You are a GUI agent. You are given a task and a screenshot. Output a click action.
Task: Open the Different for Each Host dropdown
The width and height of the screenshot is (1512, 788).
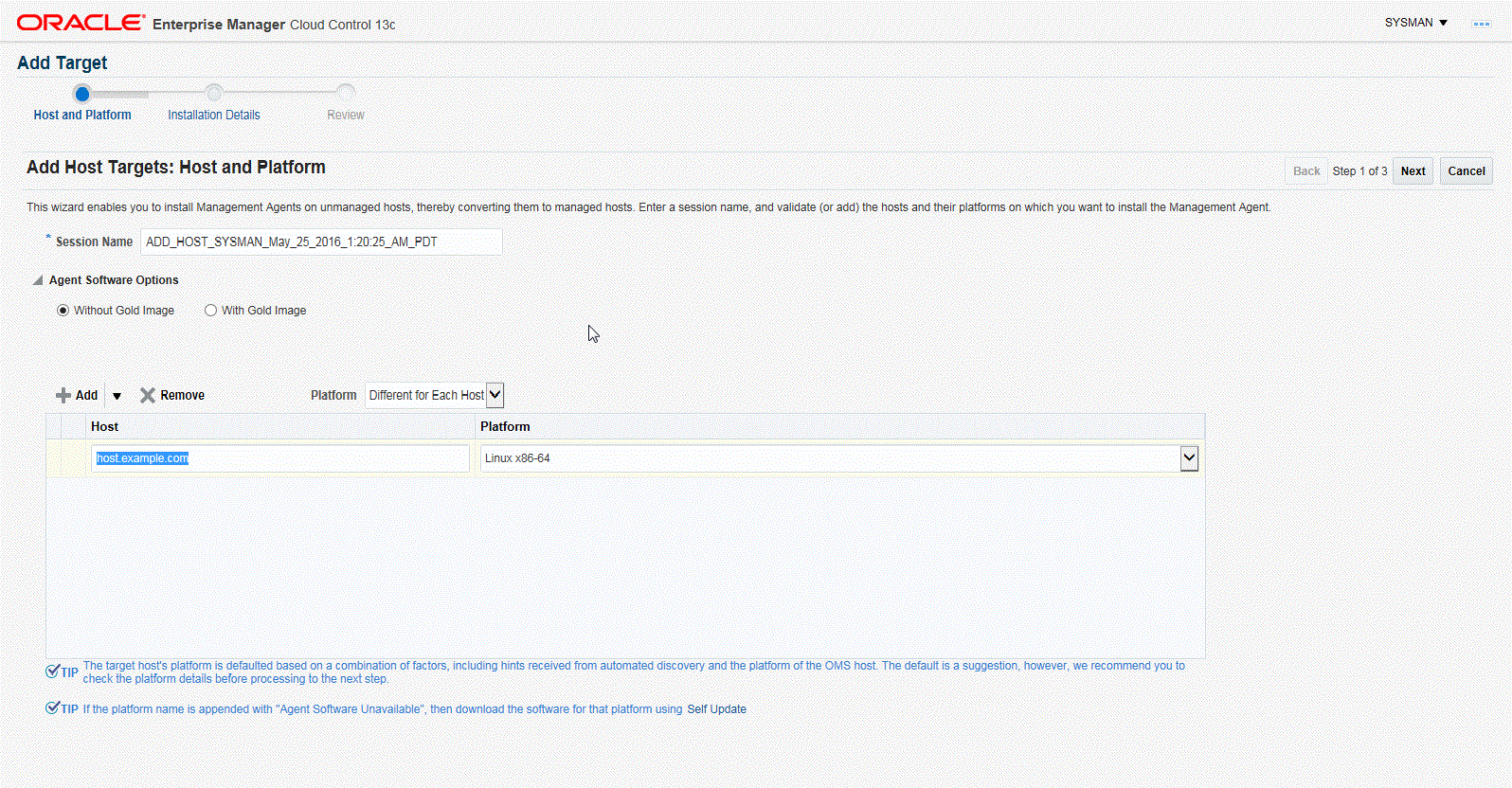(x=435, y=395)
